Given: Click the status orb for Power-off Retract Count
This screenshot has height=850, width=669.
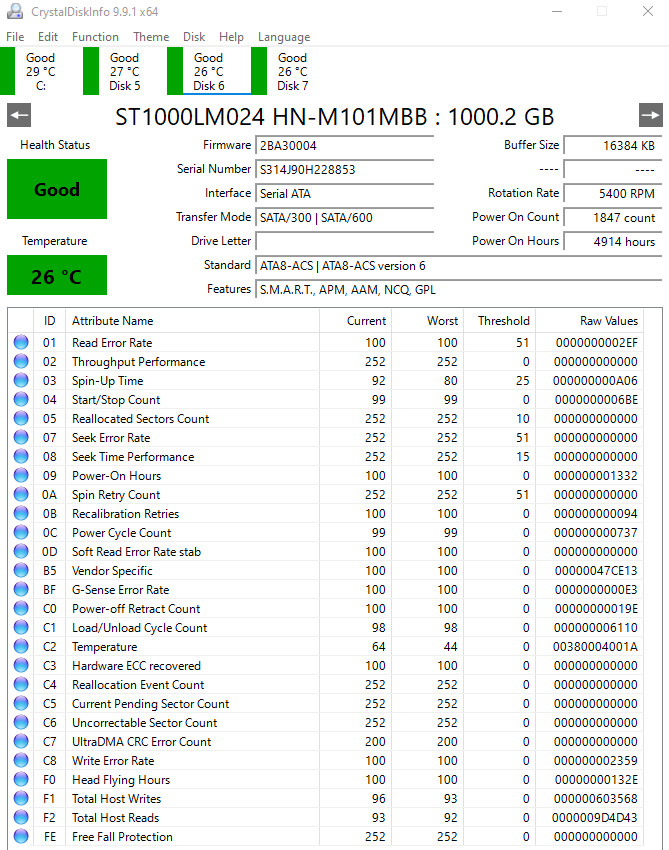Looking at the screenshot, I should [21, 608].
